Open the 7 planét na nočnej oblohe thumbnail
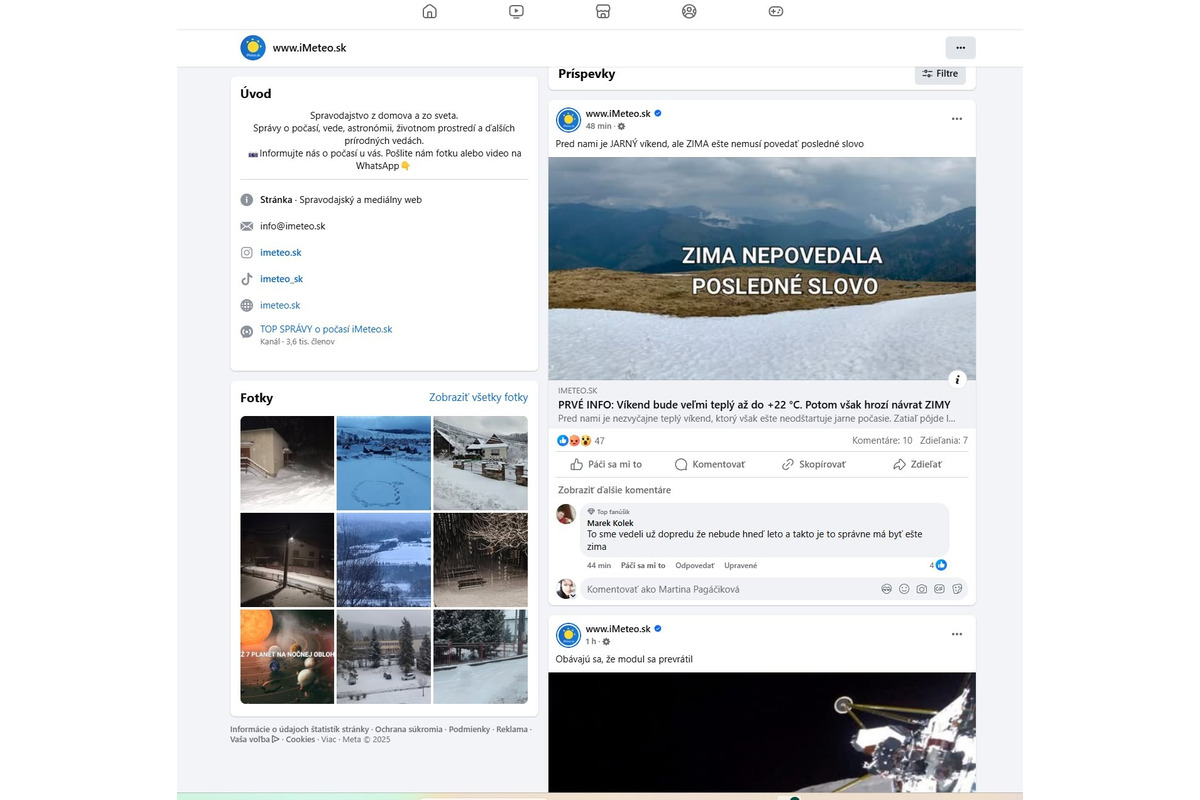 click(x=287, y=657)
